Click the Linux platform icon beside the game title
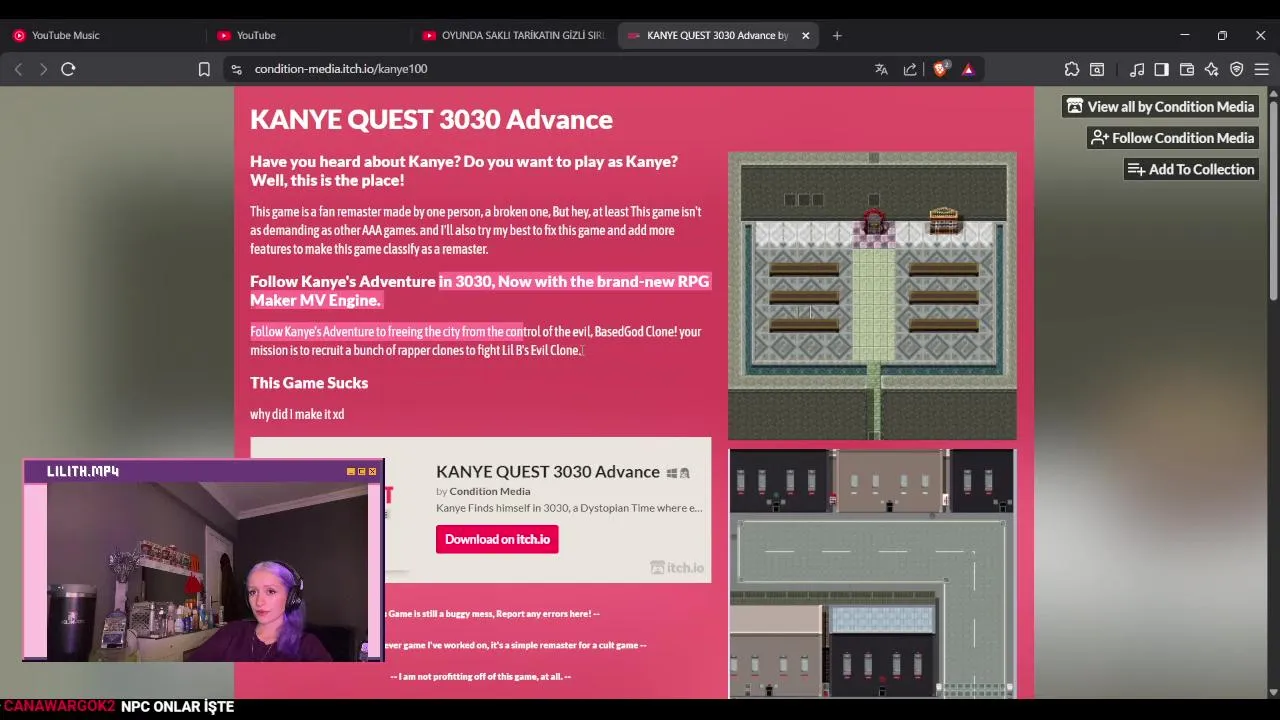The width and height of the screenshot is (1280, 720). point(684,473)
